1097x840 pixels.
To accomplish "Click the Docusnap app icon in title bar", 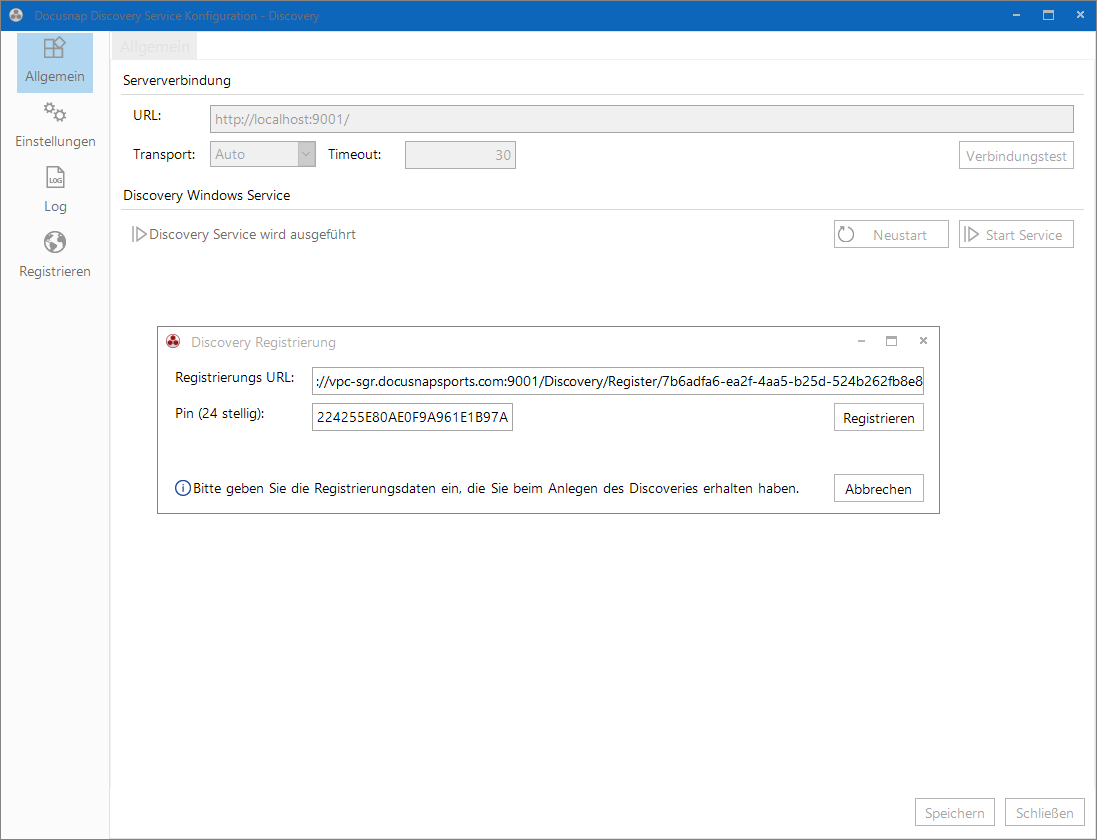I will [x=16, y=15].
